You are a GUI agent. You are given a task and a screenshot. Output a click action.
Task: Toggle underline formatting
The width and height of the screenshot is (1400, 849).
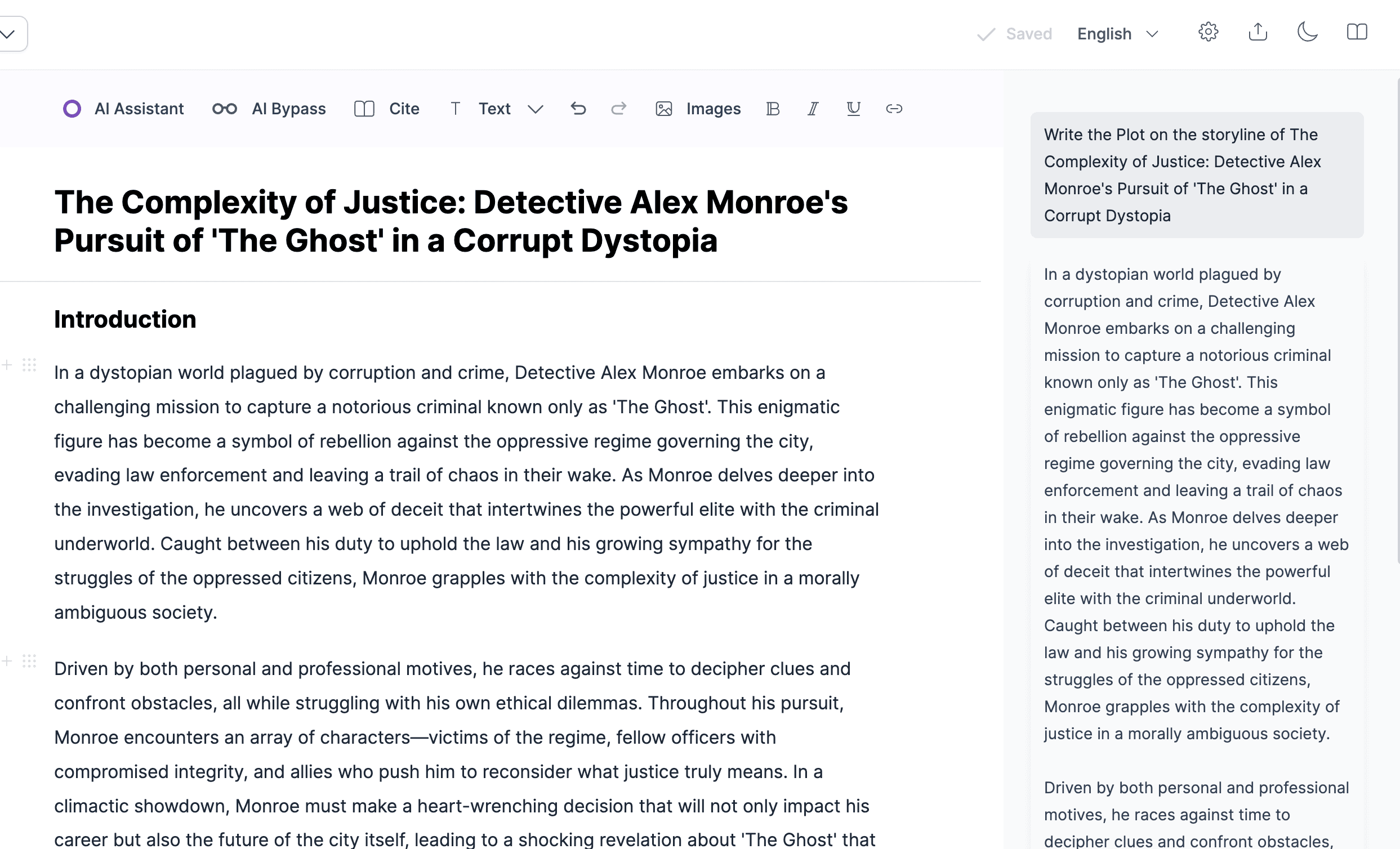[853, 109]
